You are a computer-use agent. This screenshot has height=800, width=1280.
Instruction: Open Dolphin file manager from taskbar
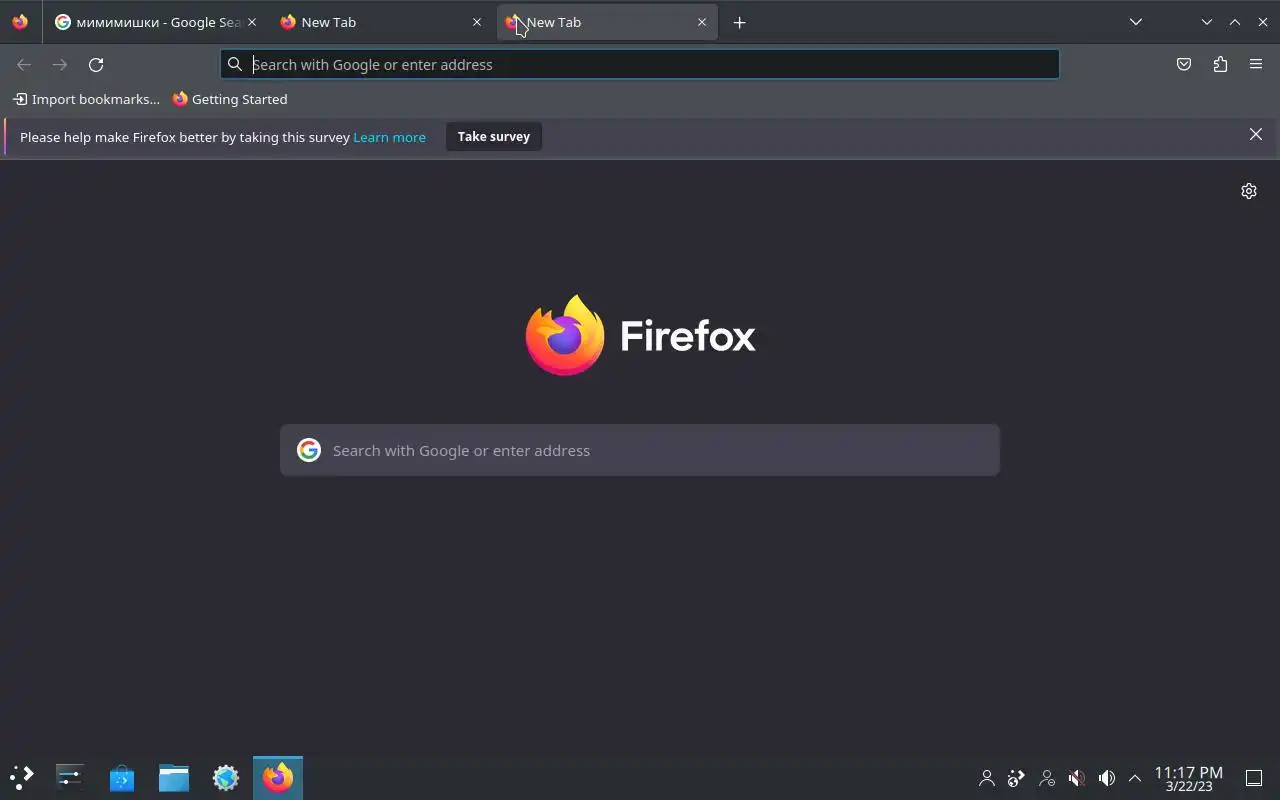pos(174,777)
